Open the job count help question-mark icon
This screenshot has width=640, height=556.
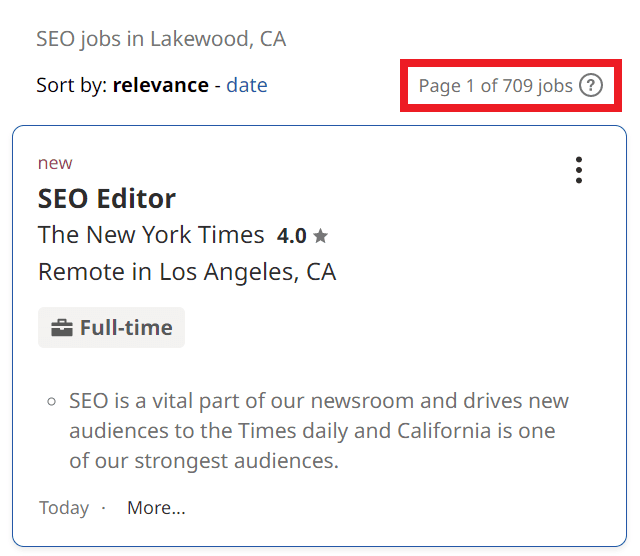591,86
